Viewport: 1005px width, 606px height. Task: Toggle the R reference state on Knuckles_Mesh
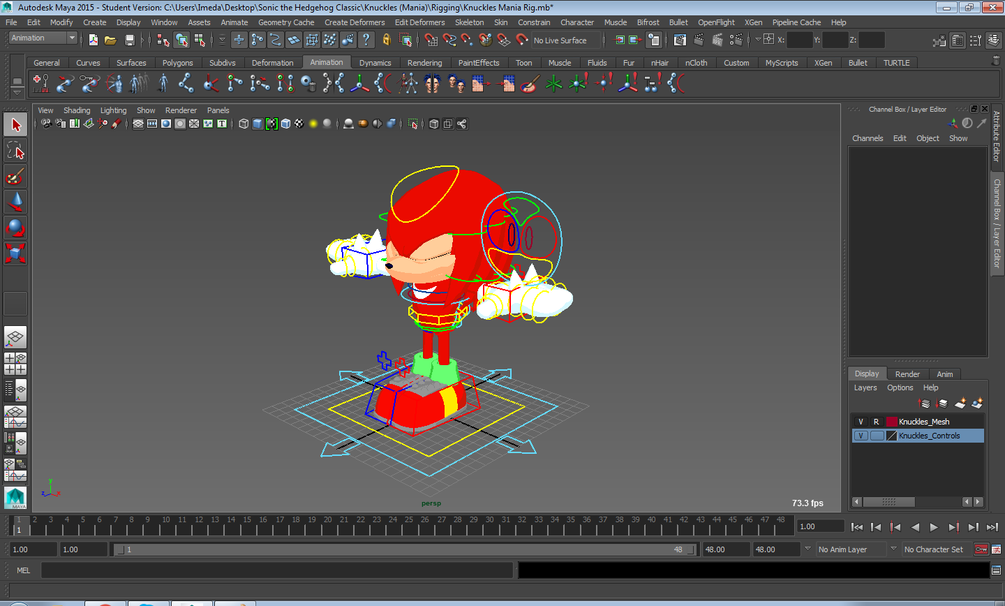876,422
